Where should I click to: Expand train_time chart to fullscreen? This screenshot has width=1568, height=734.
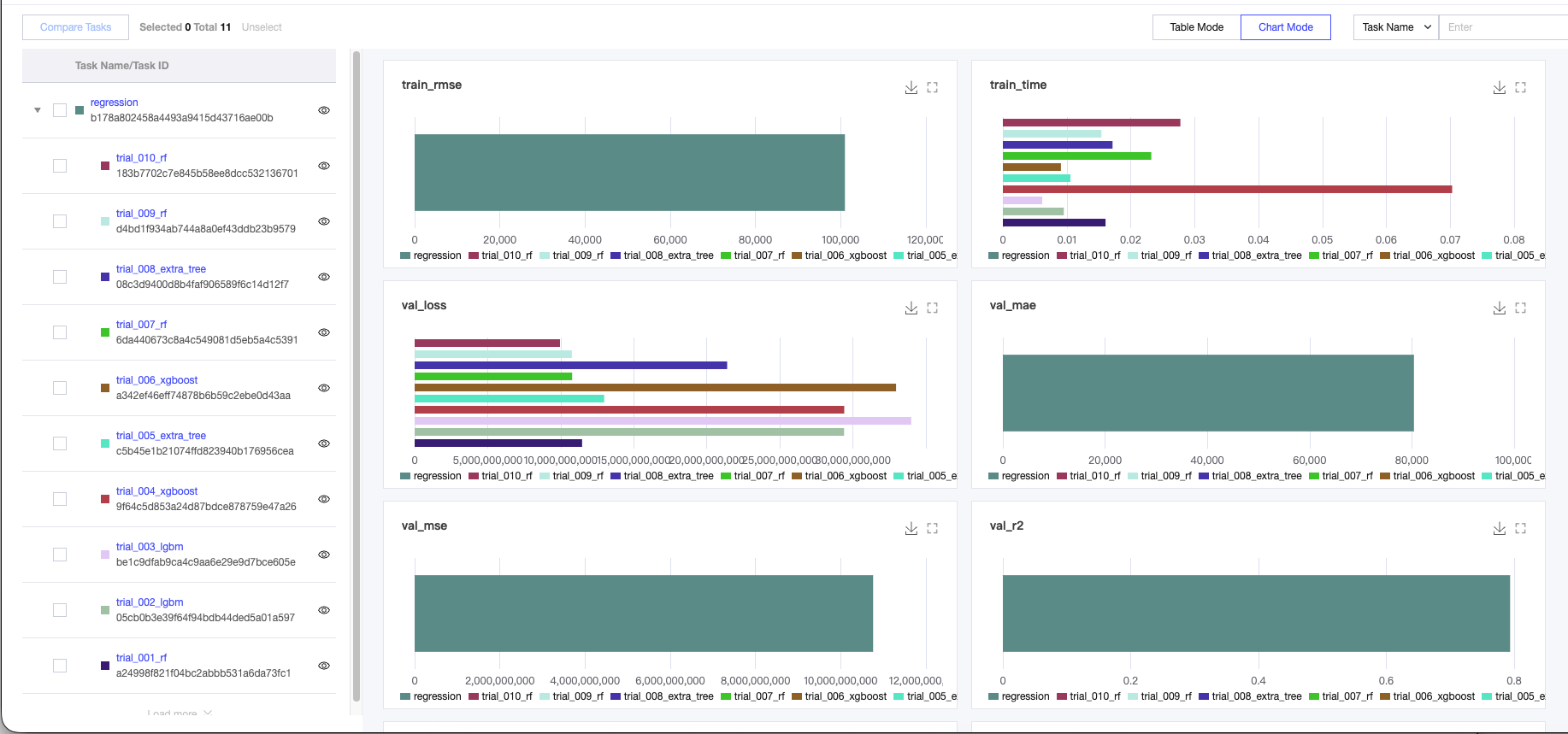pyautogui.click(x=1521, y=87)
